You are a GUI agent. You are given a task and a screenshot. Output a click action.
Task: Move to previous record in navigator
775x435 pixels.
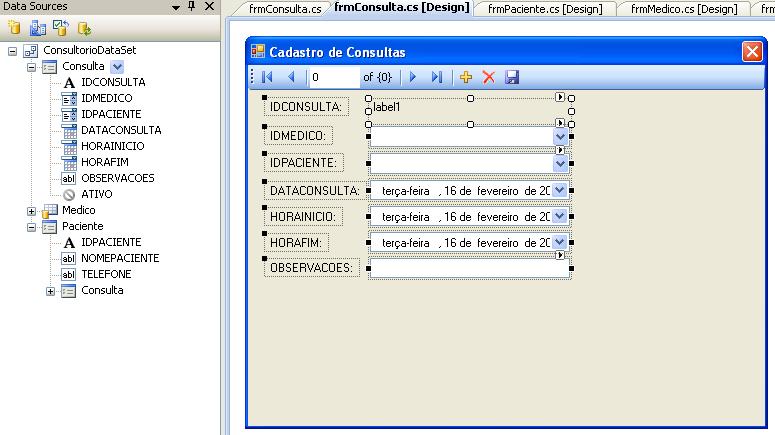[x=292, y=77]
